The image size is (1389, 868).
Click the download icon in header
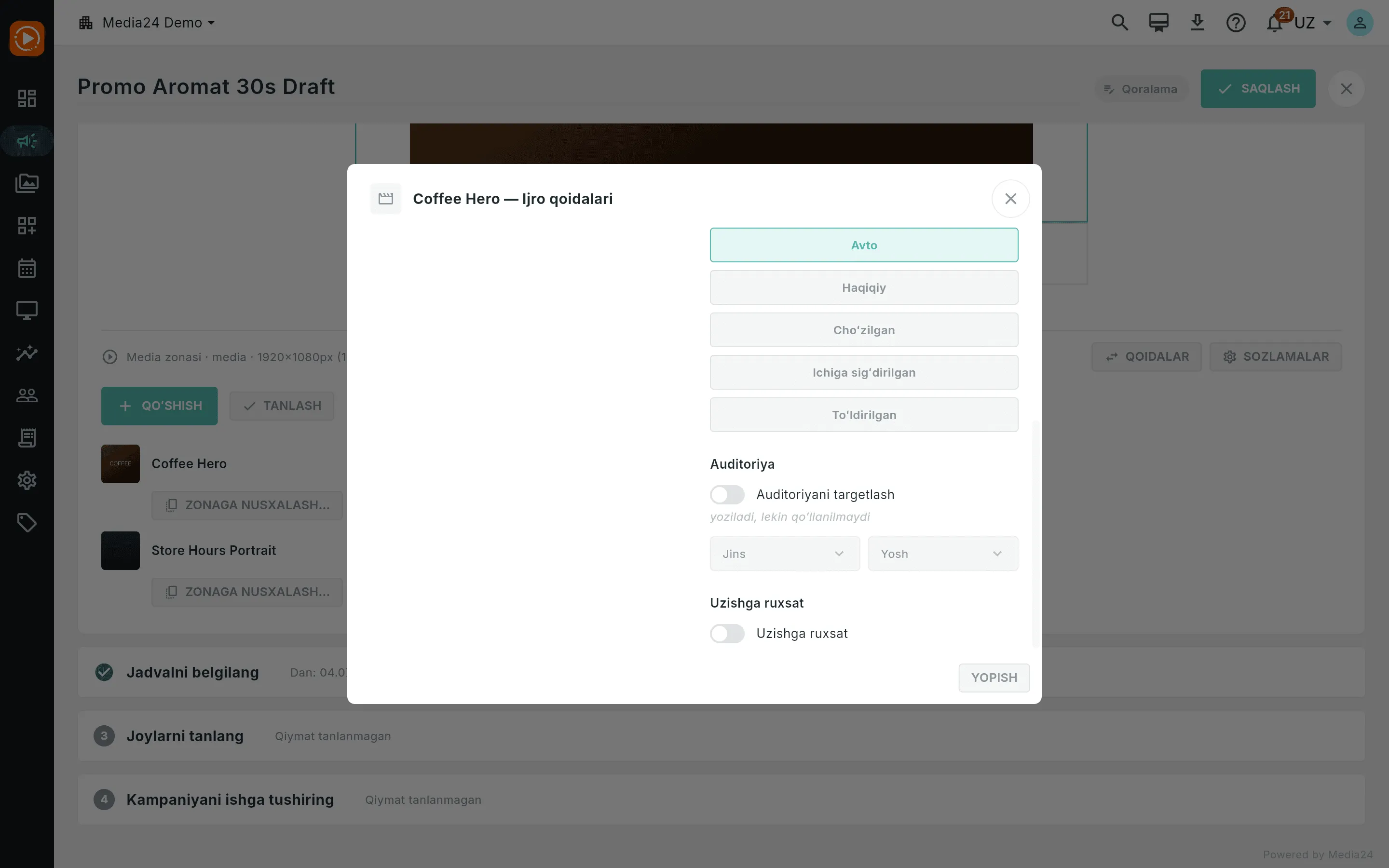[x=1198, y=22]
